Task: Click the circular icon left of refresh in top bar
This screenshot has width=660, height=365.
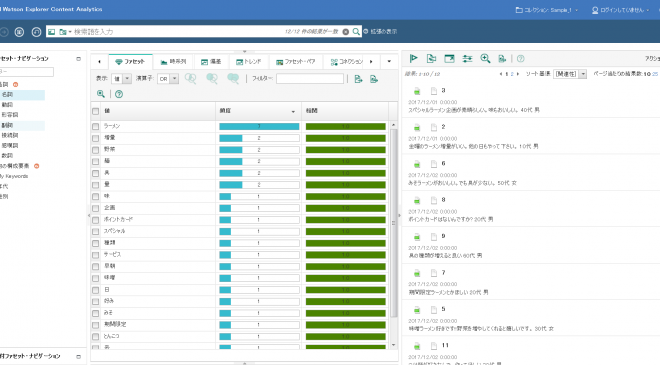Action: tap(19, 32)
